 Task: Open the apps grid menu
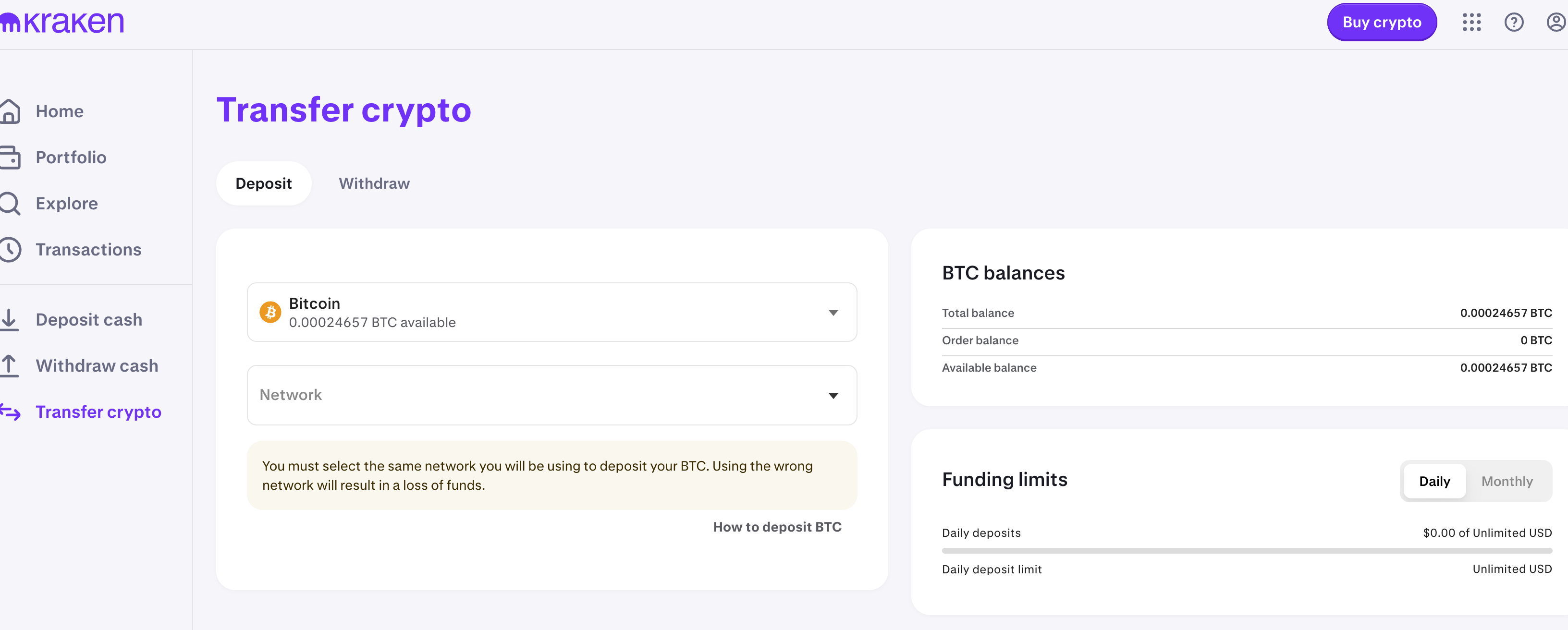tap(1471, 23)
